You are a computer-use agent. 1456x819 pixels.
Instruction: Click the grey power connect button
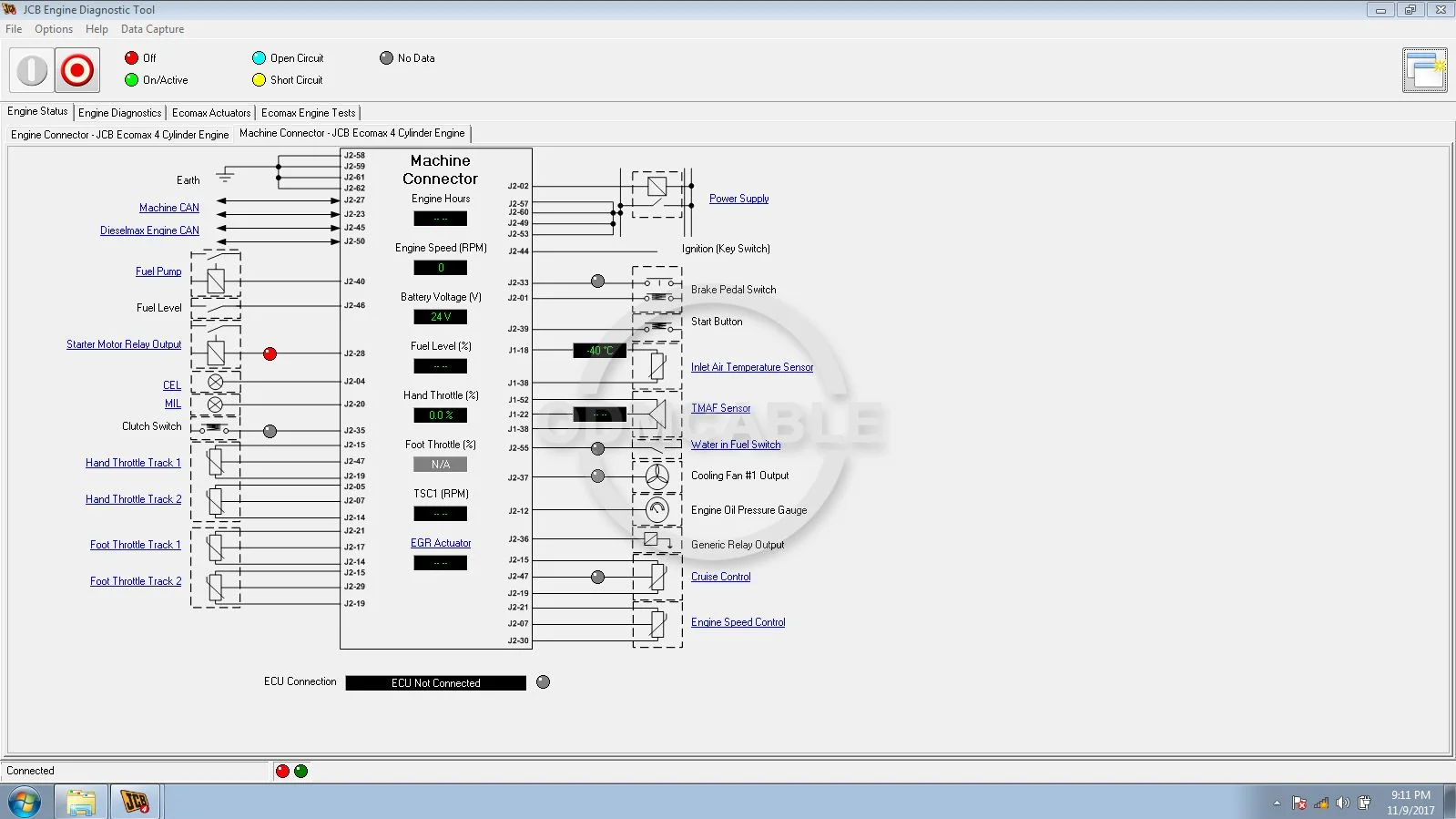[x=32, y=70]
